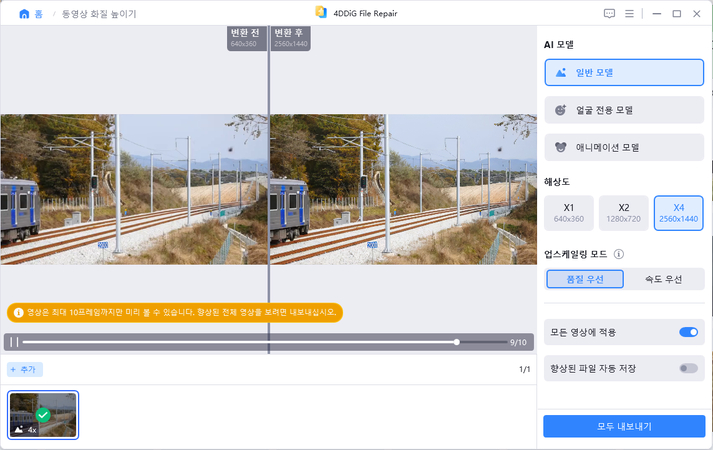Select 속도 우선 upscaling mode

pos(663,279)
